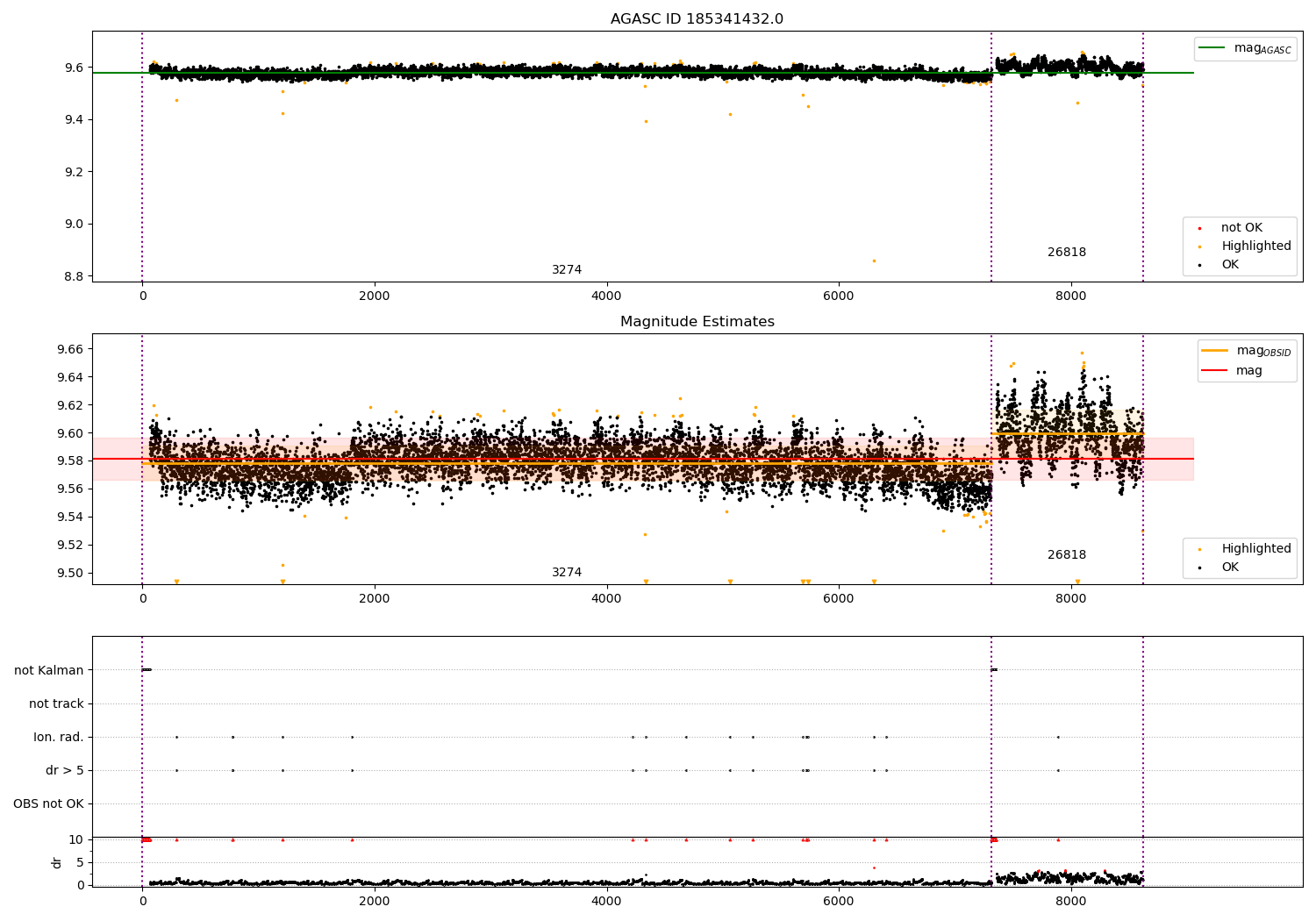Click obsid label '26818' in the AGASC ID plot
This screenshot has height=921, width=1316.
click(x=1067, y=253)
